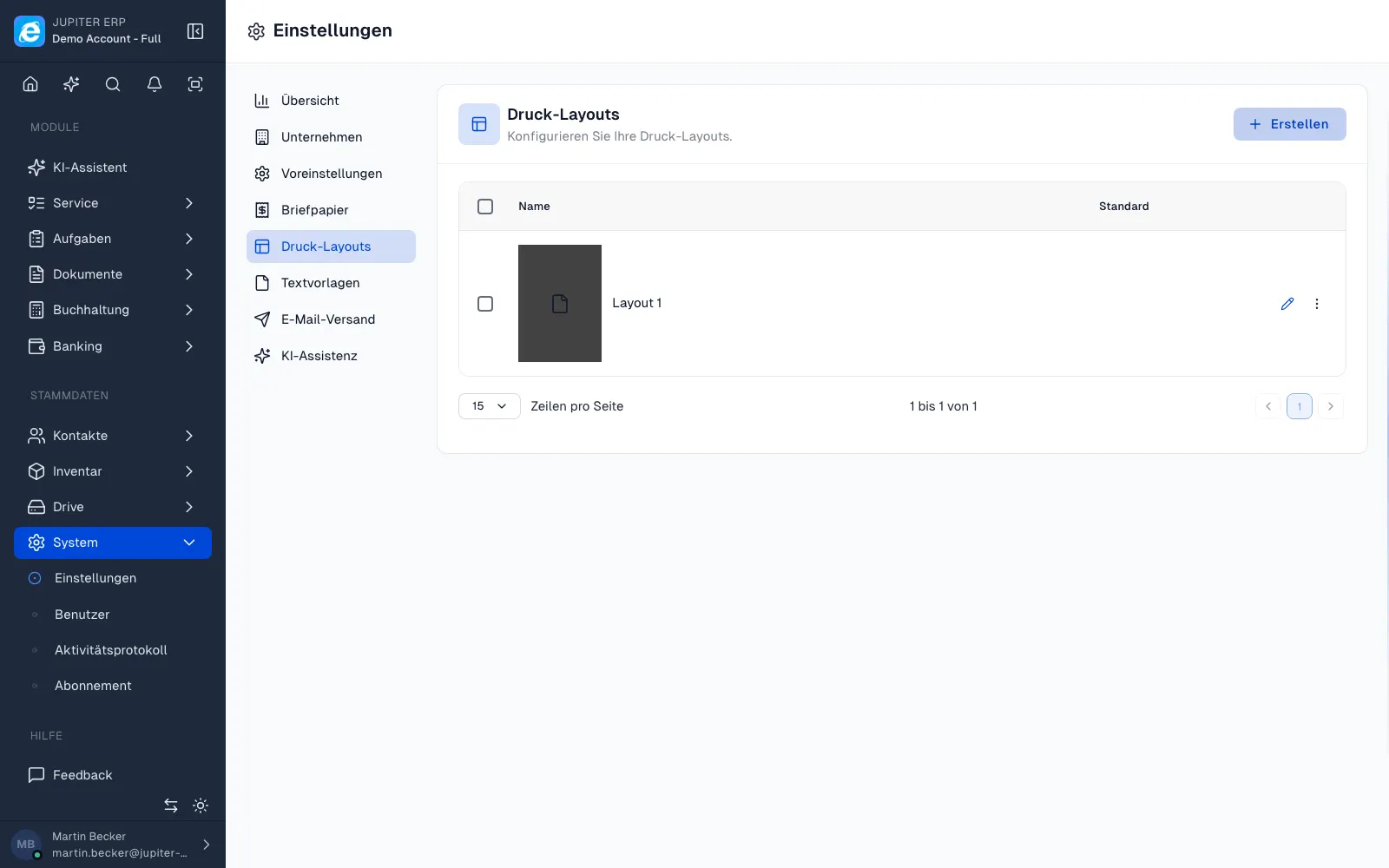The width and height of the screenshot is (1389, 868).
Task: Go to Unternehmen settings page
Action: pos(331,137)
